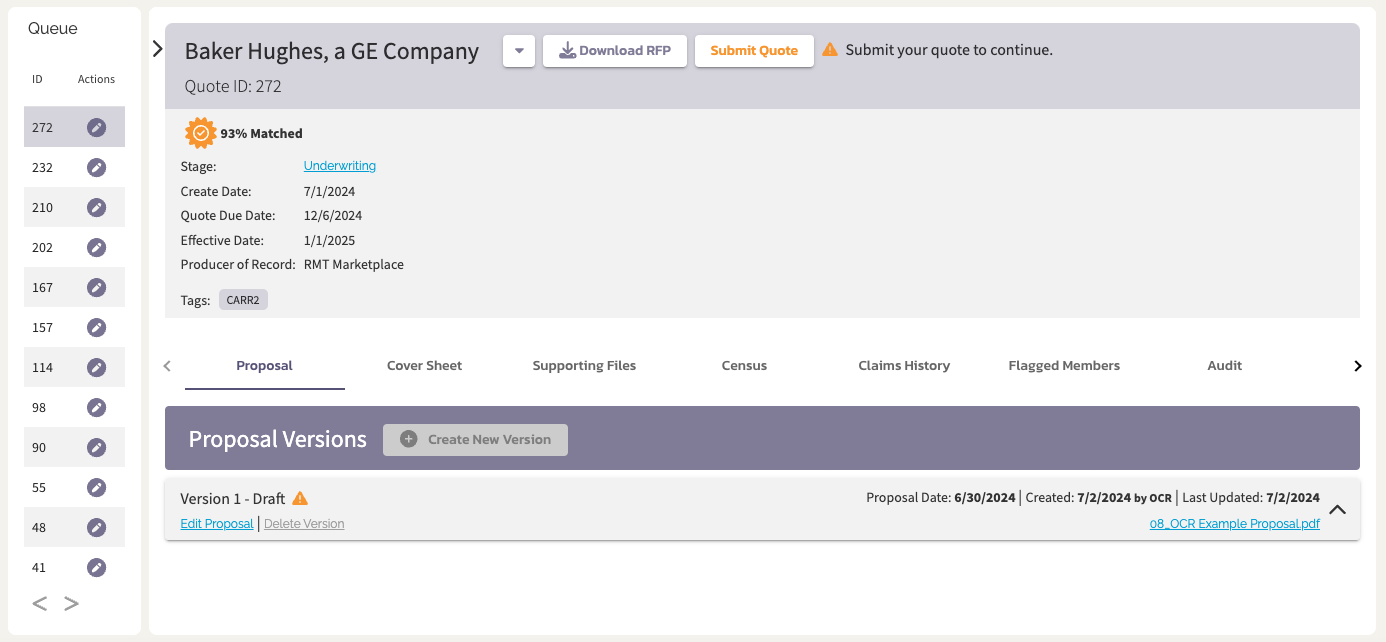Click the edit pencil next to quote 114

(96, 367)
